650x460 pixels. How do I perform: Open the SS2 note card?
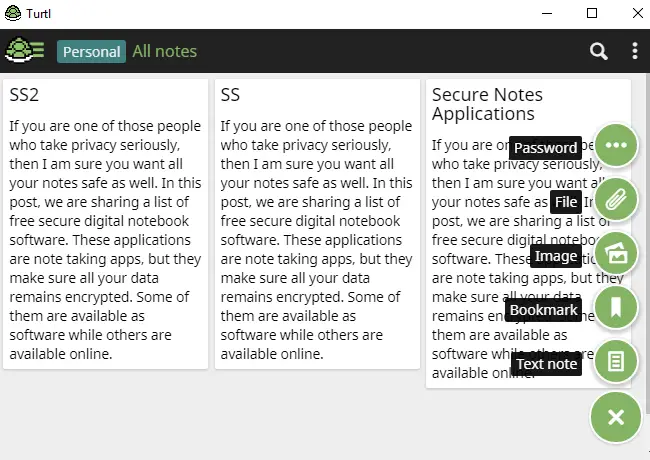click(105, 224)
